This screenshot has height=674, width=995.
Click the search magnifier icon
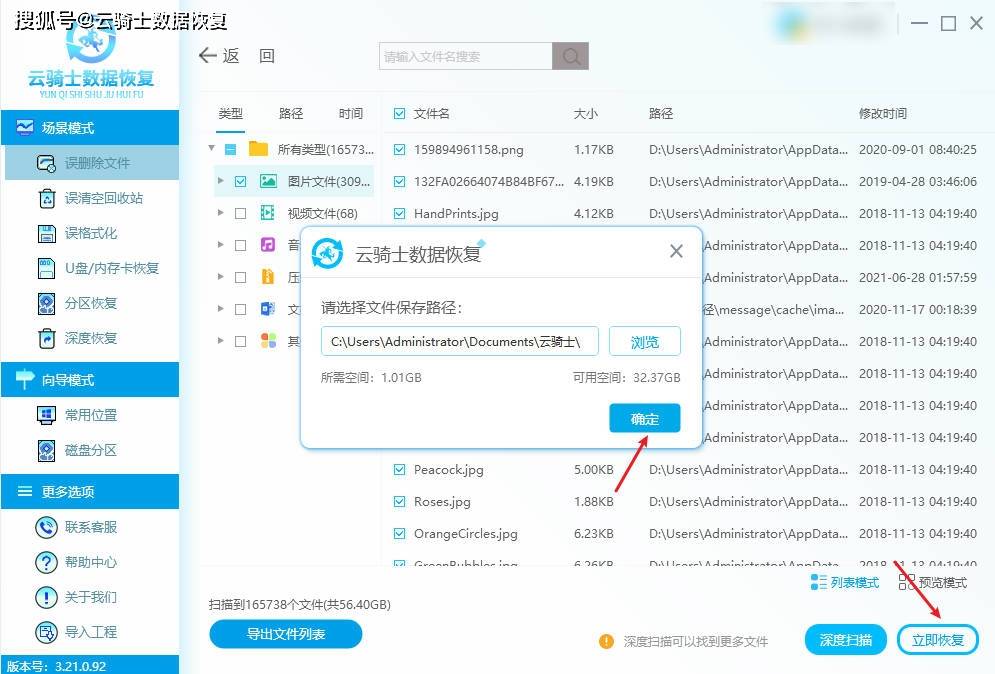[571, 57]
